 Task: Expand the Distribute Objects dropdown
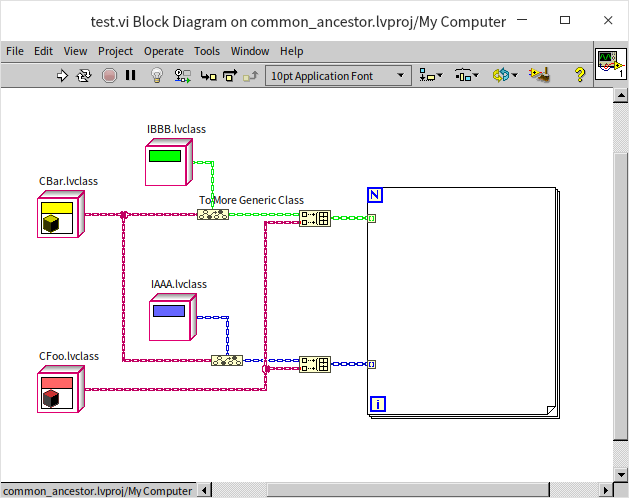pos(466,75)
